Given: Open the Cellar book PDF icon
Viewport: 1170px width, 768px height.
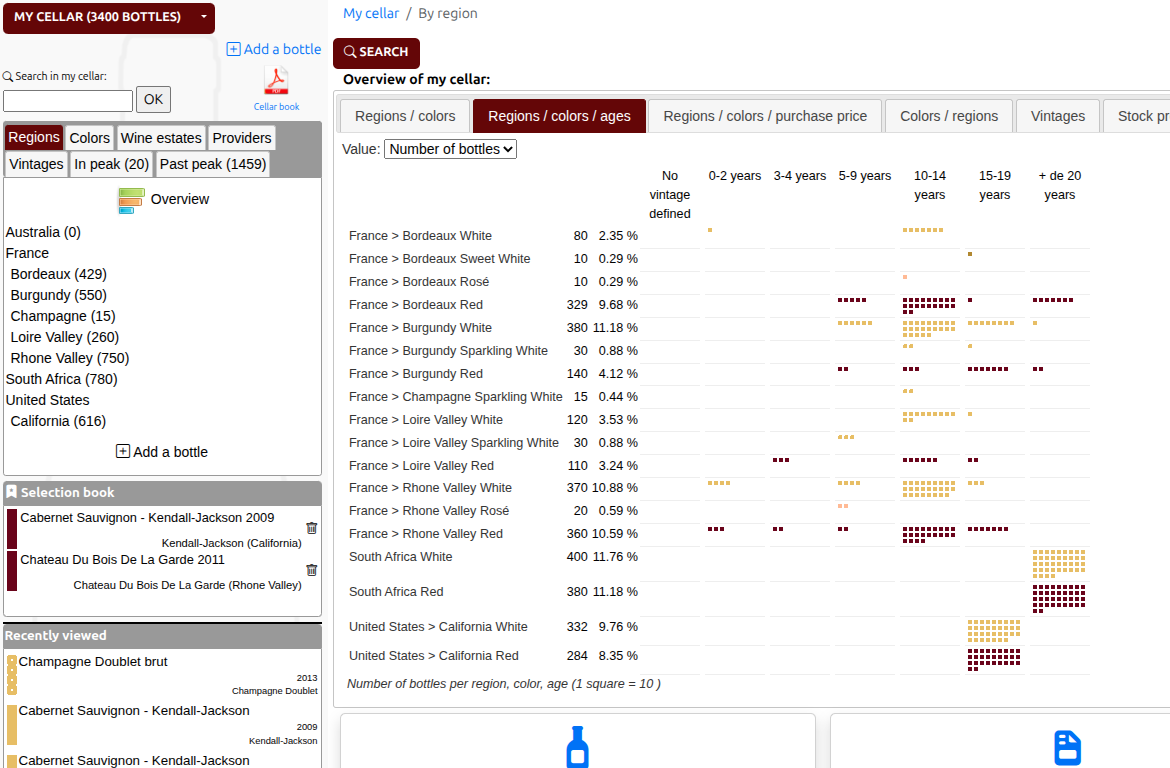Looking at the screenshot, I should point(276,82).
